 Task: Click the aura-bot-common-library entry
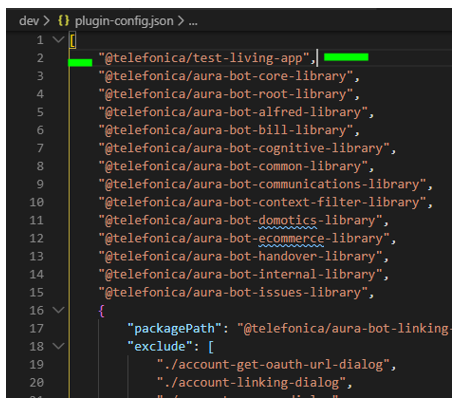point(233,166)
